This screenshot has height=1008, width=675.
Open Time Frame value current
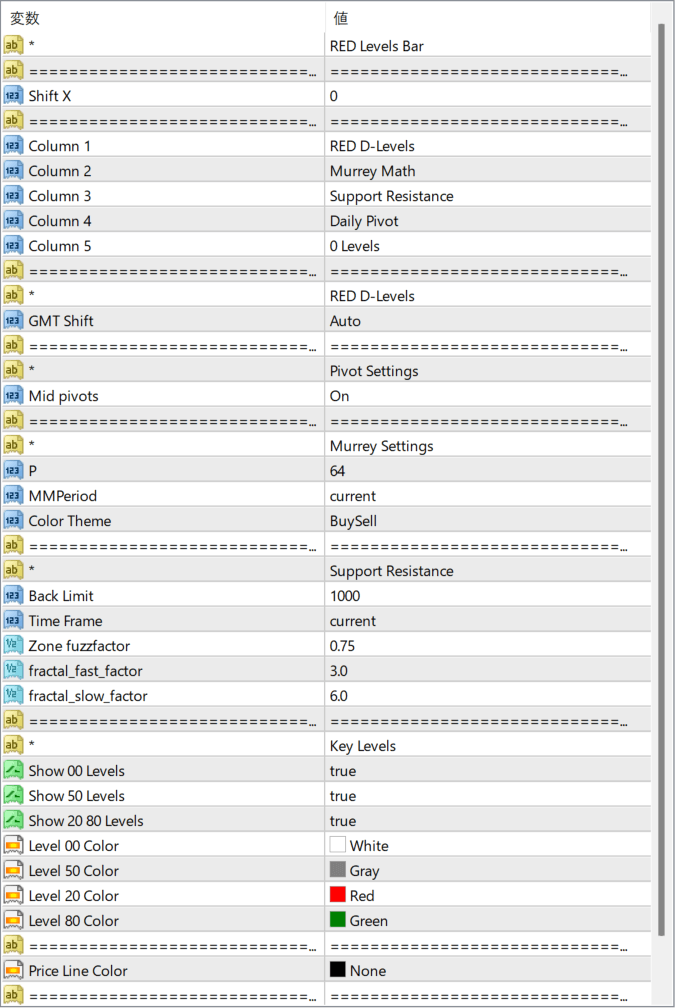point(353,621)
